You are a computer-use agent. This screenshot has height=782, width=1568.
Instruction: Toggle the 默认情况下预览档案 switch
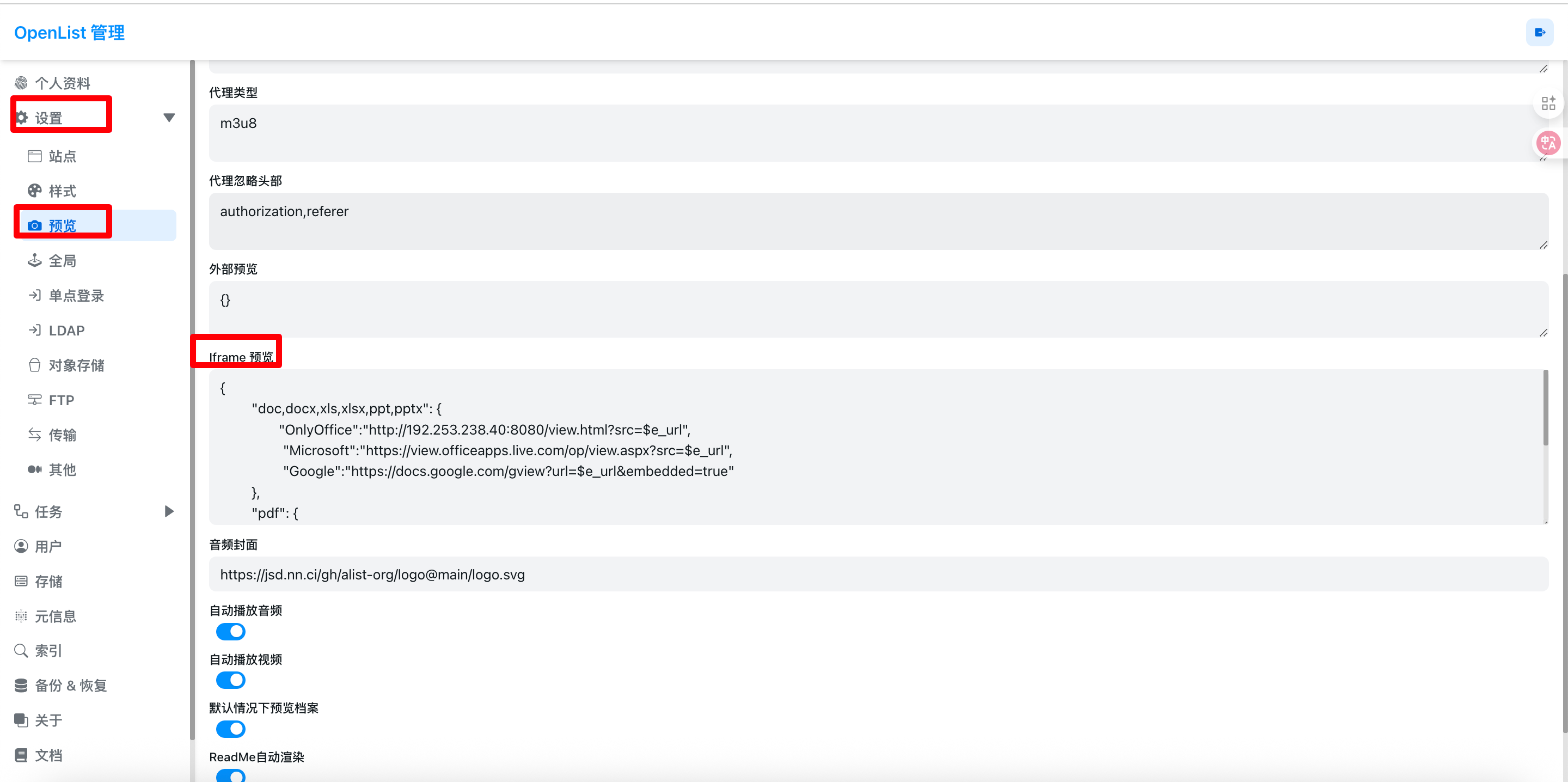[231, 729]
